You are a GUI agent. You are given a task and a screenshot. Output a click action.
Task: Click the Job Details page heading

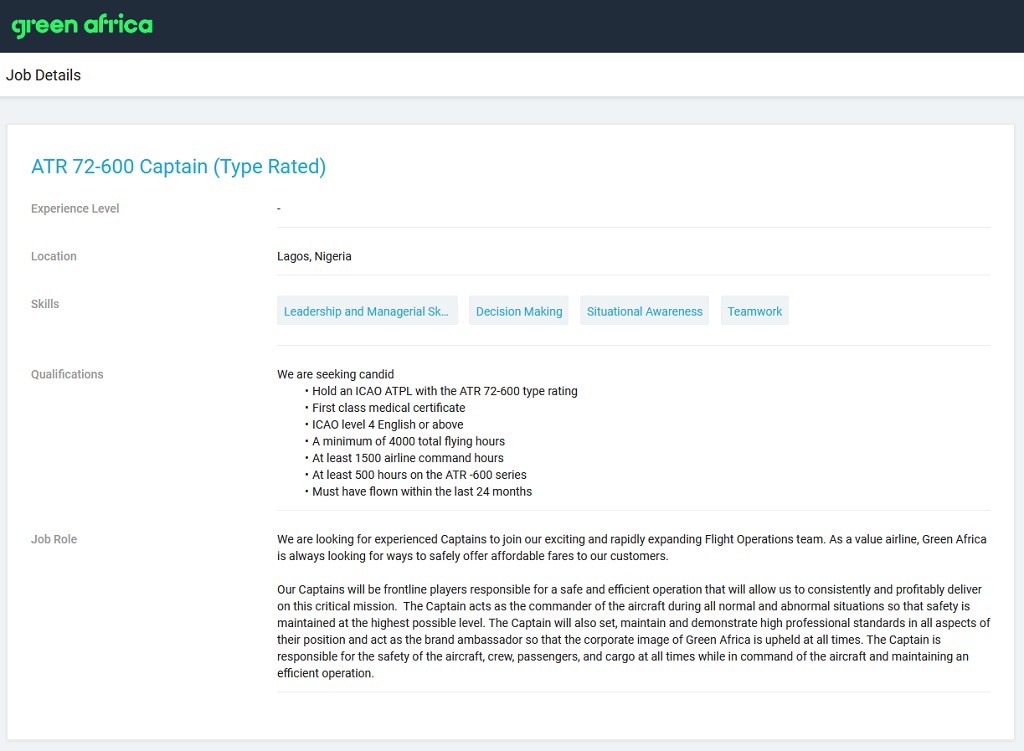tap(43, 75)
